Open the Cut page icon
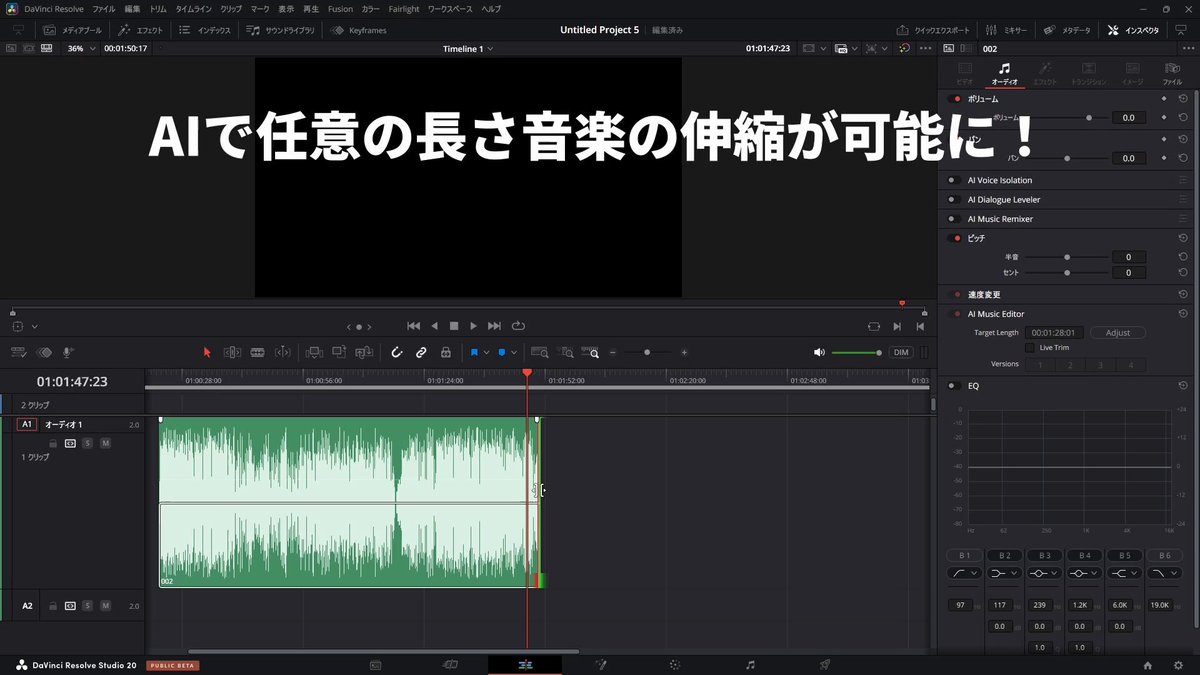1200x675 pixels. coord(450,664)
